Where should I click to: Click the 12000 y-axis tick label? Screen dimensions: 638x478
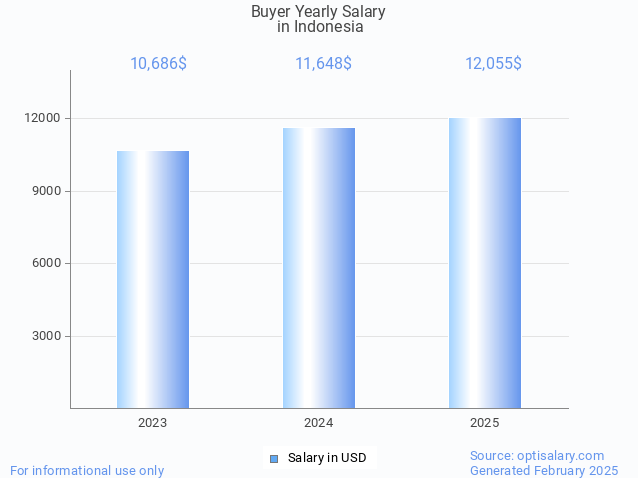pos(42,118)
